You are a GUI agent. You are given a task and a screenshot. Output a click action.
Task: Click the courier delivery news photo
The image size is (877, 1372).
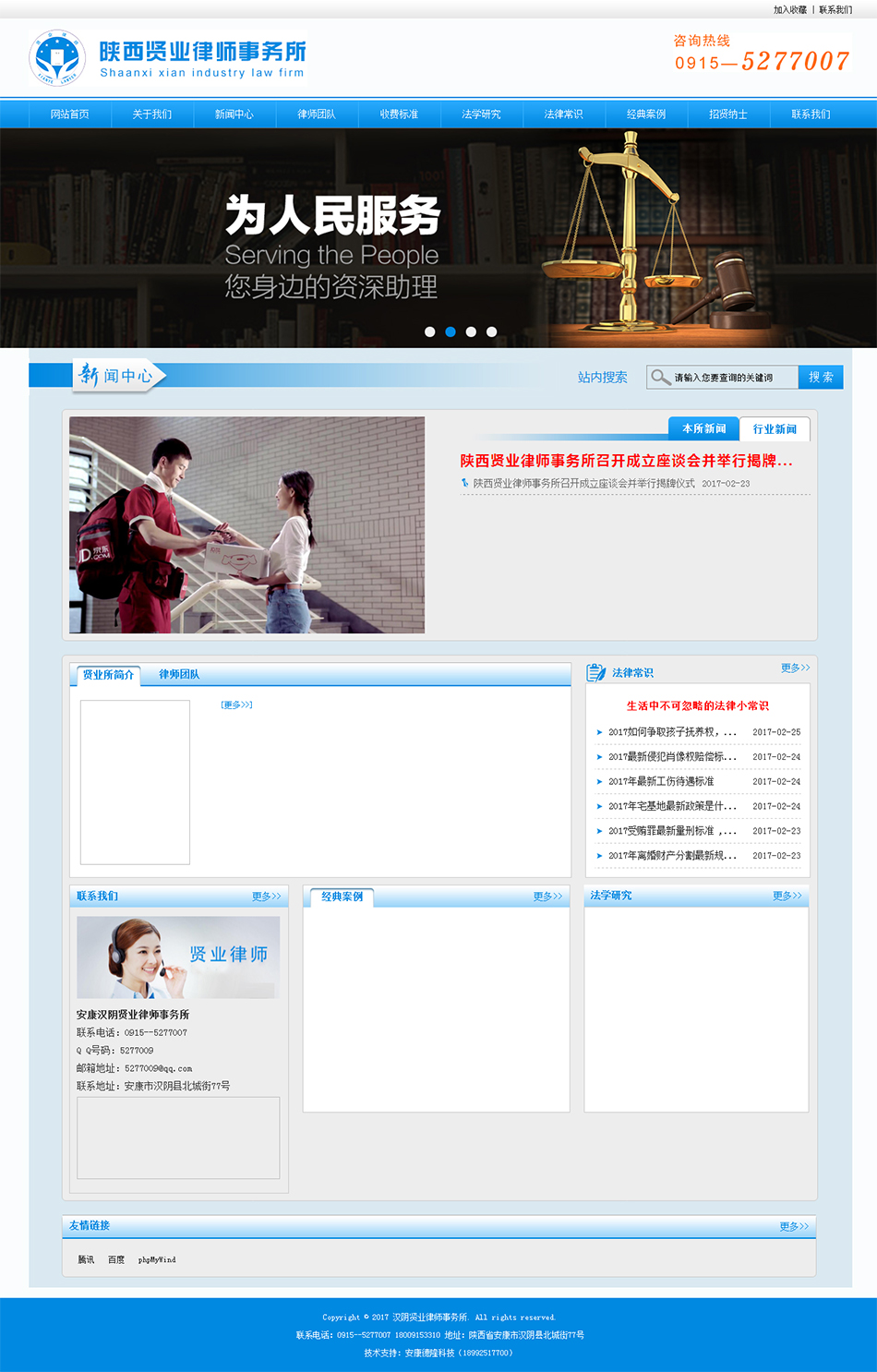tap(246, 524)
